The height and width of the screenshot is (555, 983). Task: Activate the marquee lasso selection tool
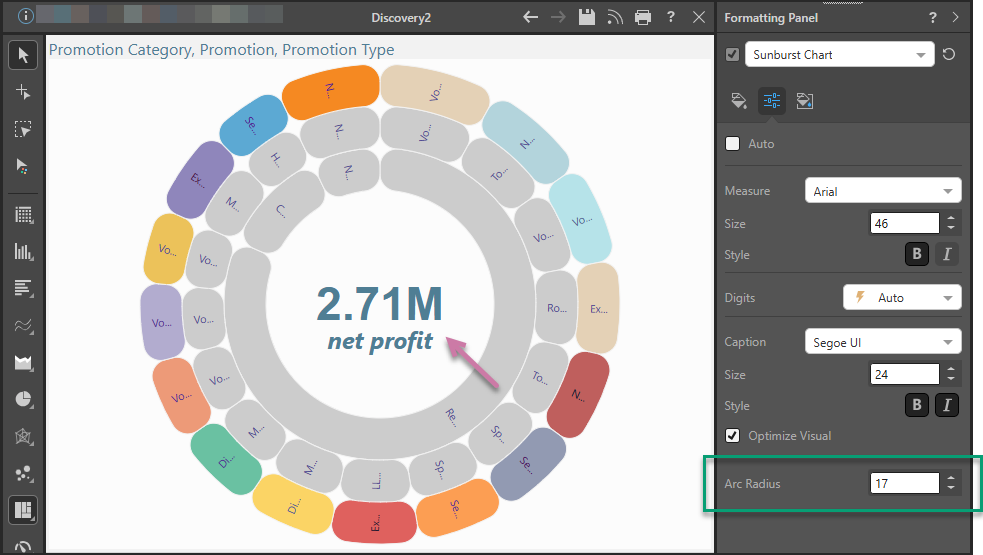click(x=23, y=129)
